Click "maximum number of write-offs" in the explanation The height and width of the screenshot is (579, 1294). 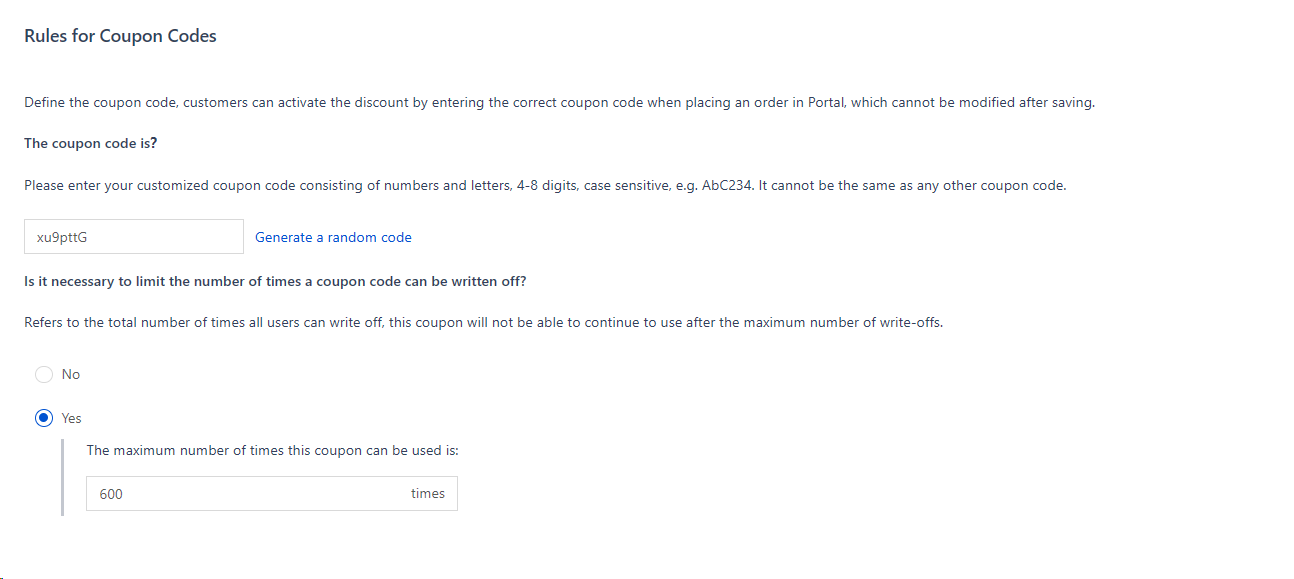(850, 323)
